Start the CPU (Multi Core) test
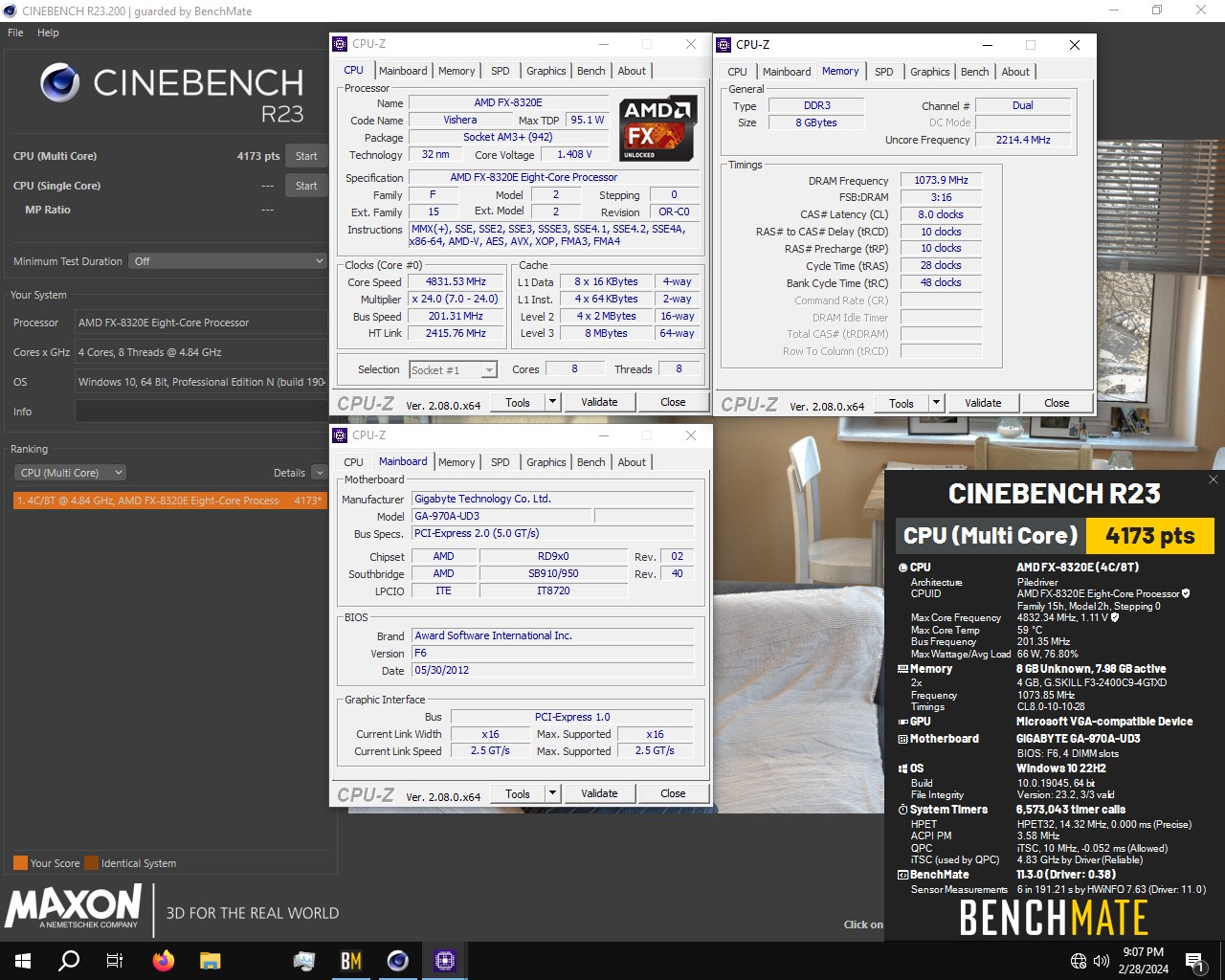 (306, 156)
